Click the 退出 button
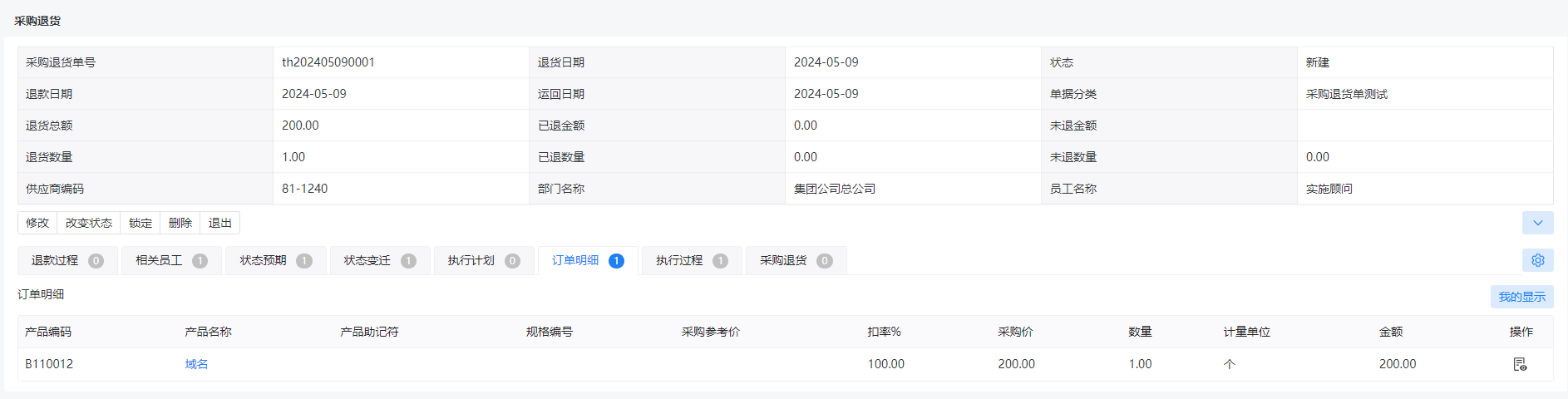 (x=220, y=223)
